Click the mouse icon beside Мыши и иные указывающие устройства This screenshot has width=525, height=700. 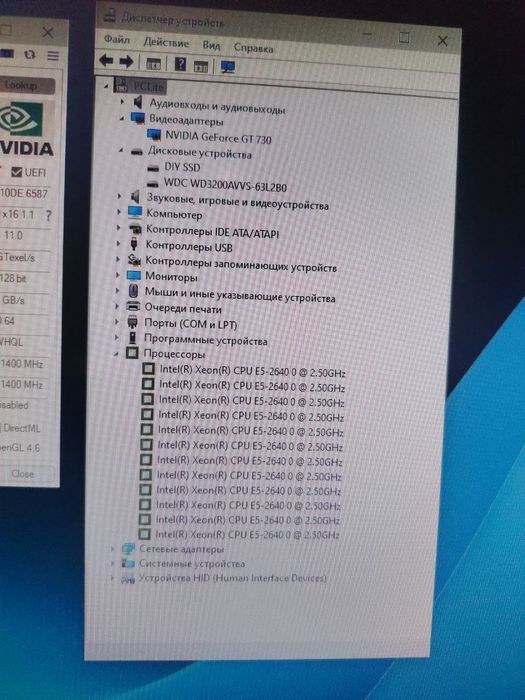pyautogui.click(x=133, y=291)
